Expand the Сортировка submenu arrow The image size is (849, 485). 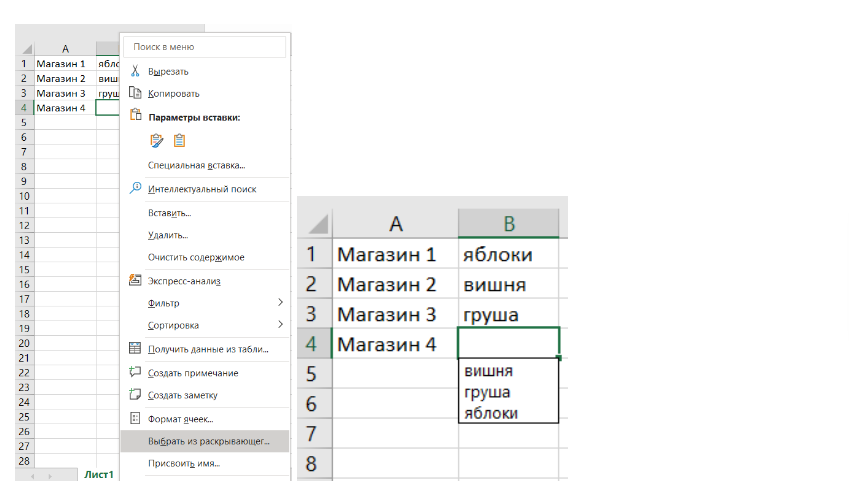point(280,324)
